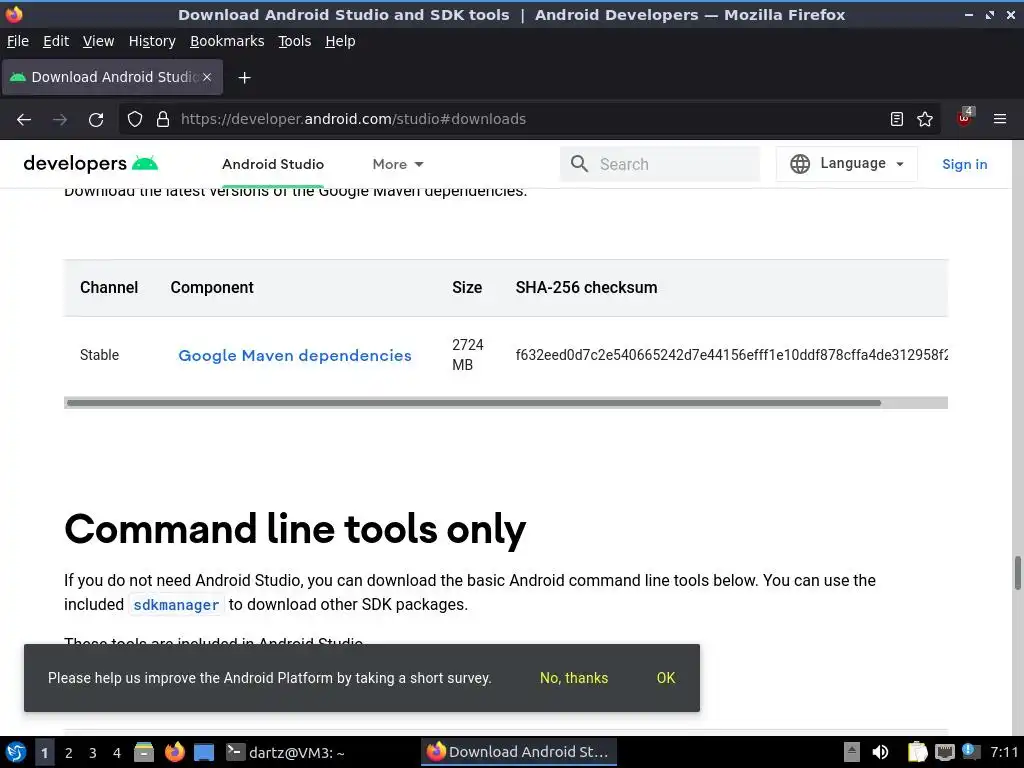Close the Download Android Studio tab
Image resolution: width=1024 pixels, height=768 pixels.
click(x=207, y=77)
